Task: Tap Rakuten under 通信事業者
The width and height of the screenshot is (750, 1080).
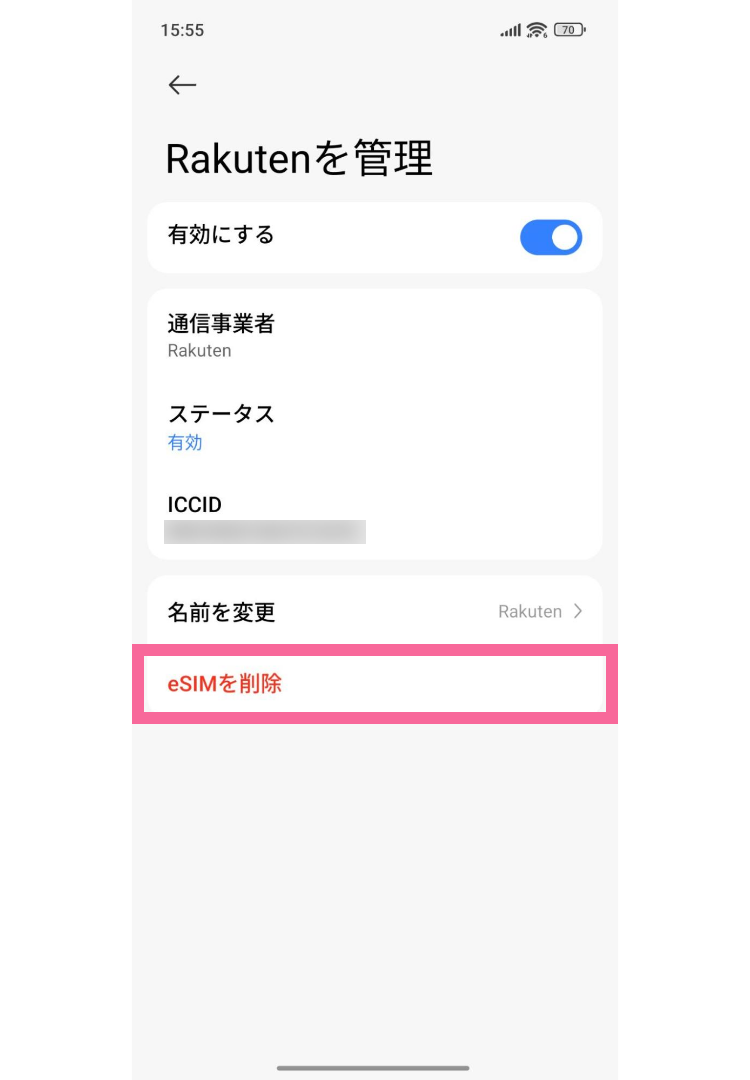Action: (199, 351)
